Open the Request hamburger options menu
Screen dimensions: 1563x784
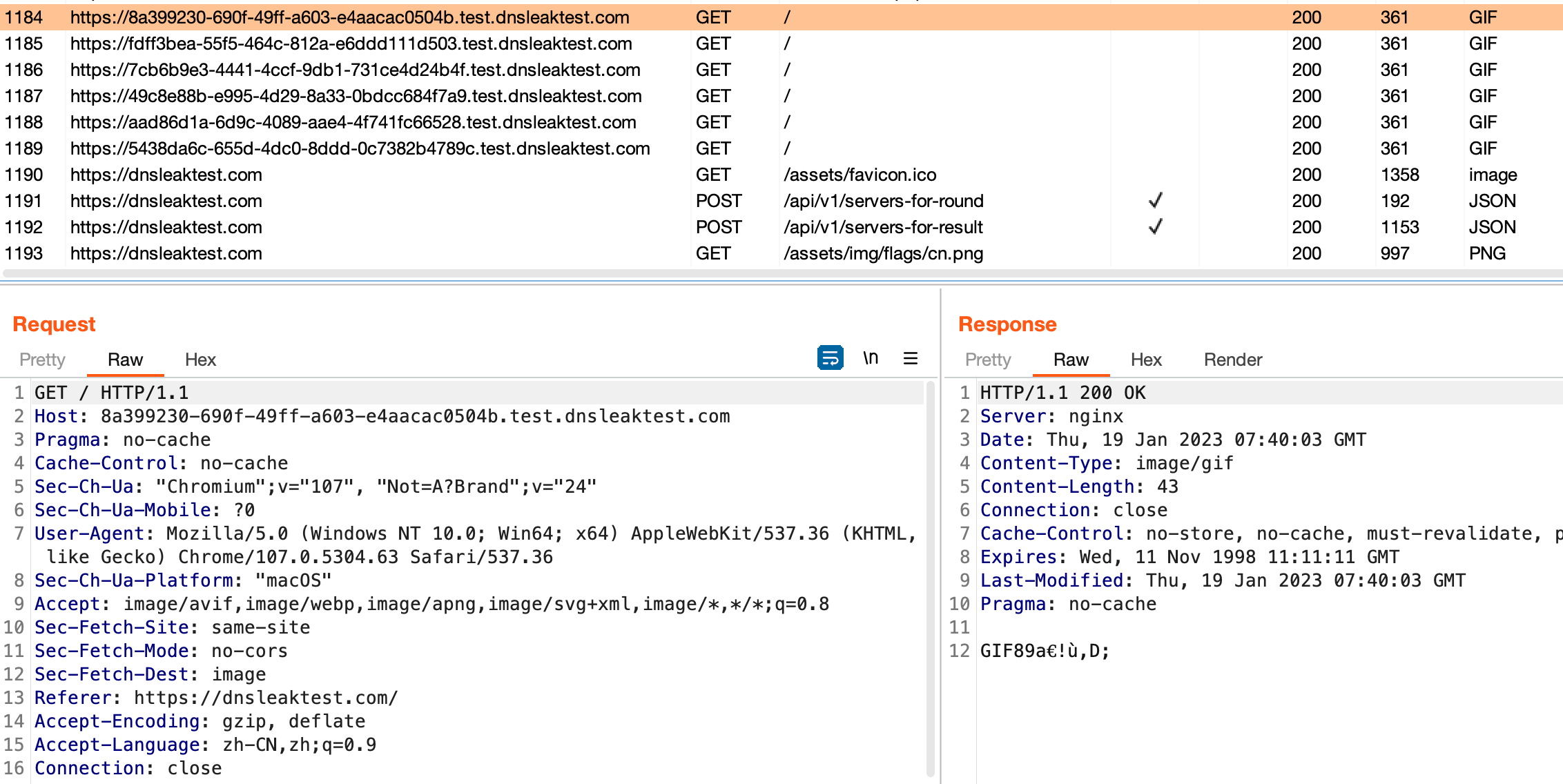tap(911, 358)
